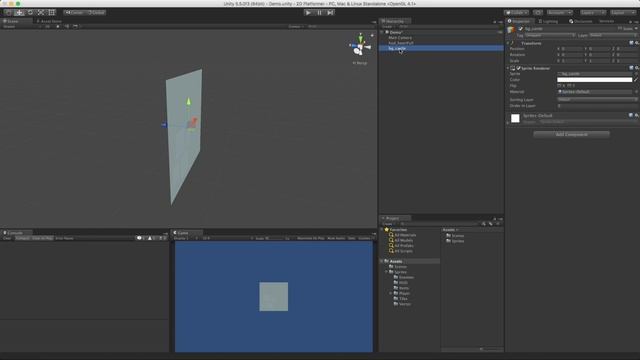Image resolution: width=640 pixels, height=360 pixels.
Task: Click the Pause button
Action: (319, 13)
